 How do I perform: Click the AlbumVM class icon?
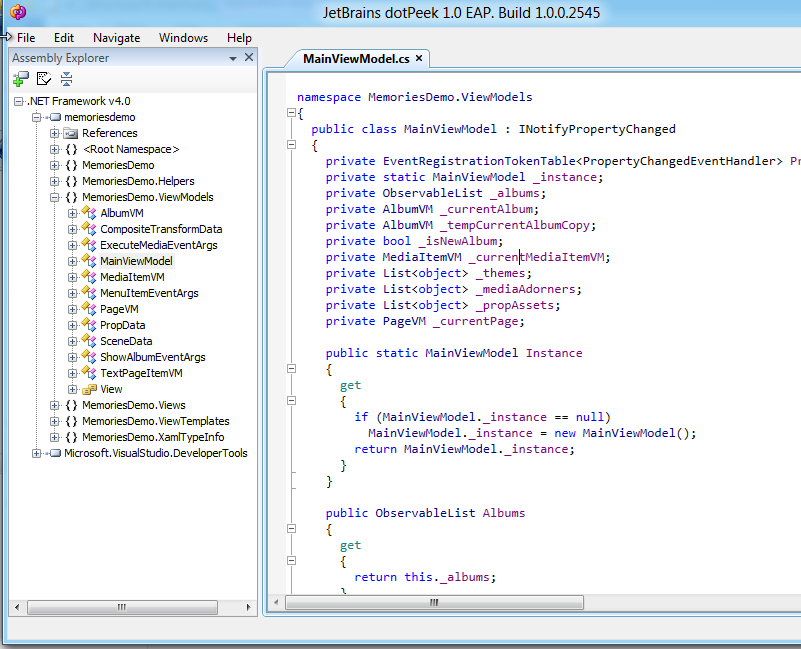click(89, 213)
